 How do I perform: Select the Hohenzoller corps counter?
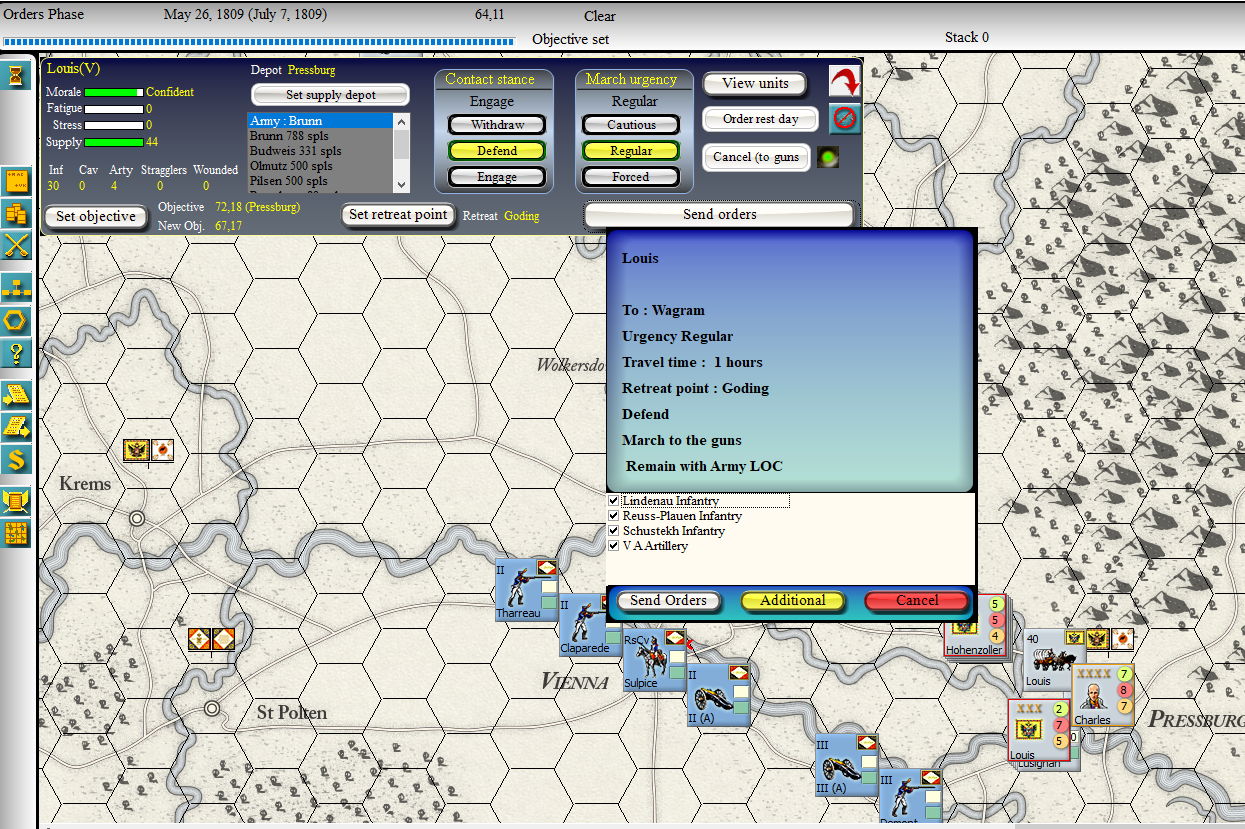point(975,628)
